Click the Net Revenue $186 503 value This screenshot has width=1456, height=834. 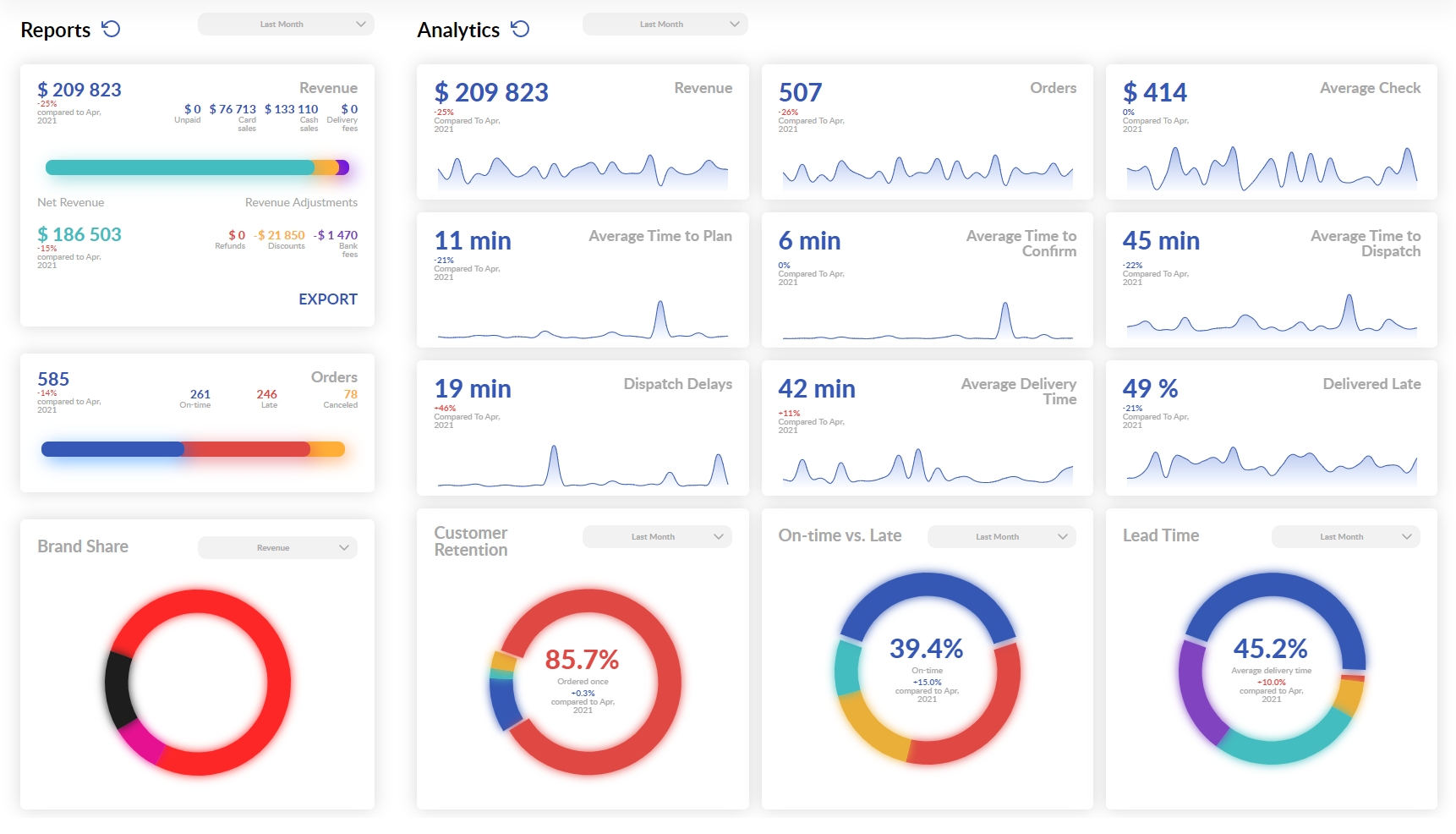pyautogui.click(x=79, y=234)
